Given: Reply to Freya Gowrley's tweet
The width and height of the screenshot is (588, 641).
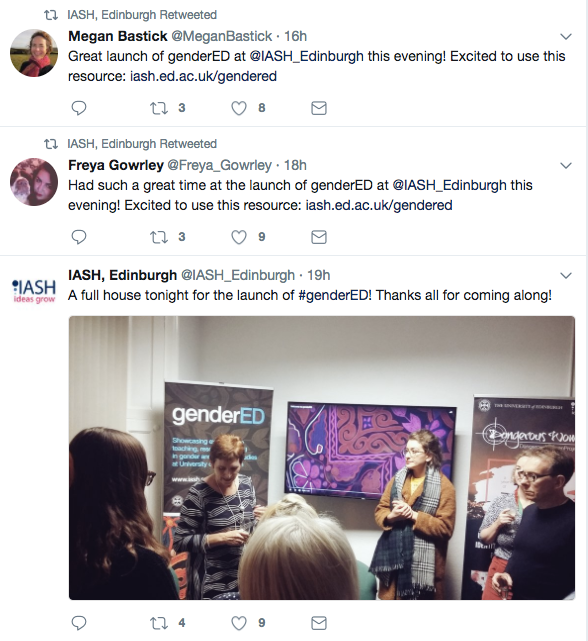Looking at the screenshot, I should [79, 237].
